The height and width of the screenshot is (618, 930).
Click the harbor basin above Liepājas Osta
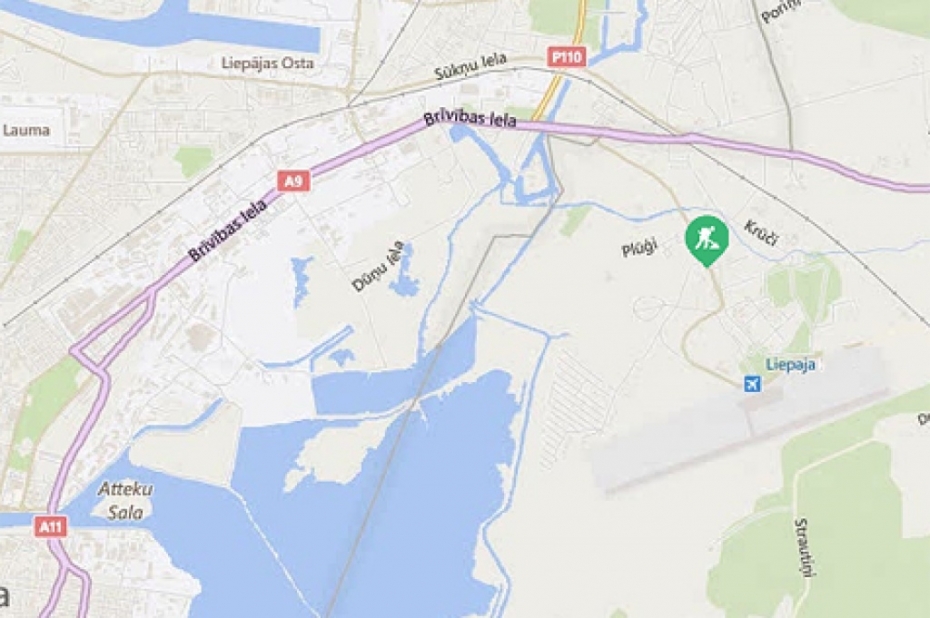pyautogui.click(x=166, y=24)
